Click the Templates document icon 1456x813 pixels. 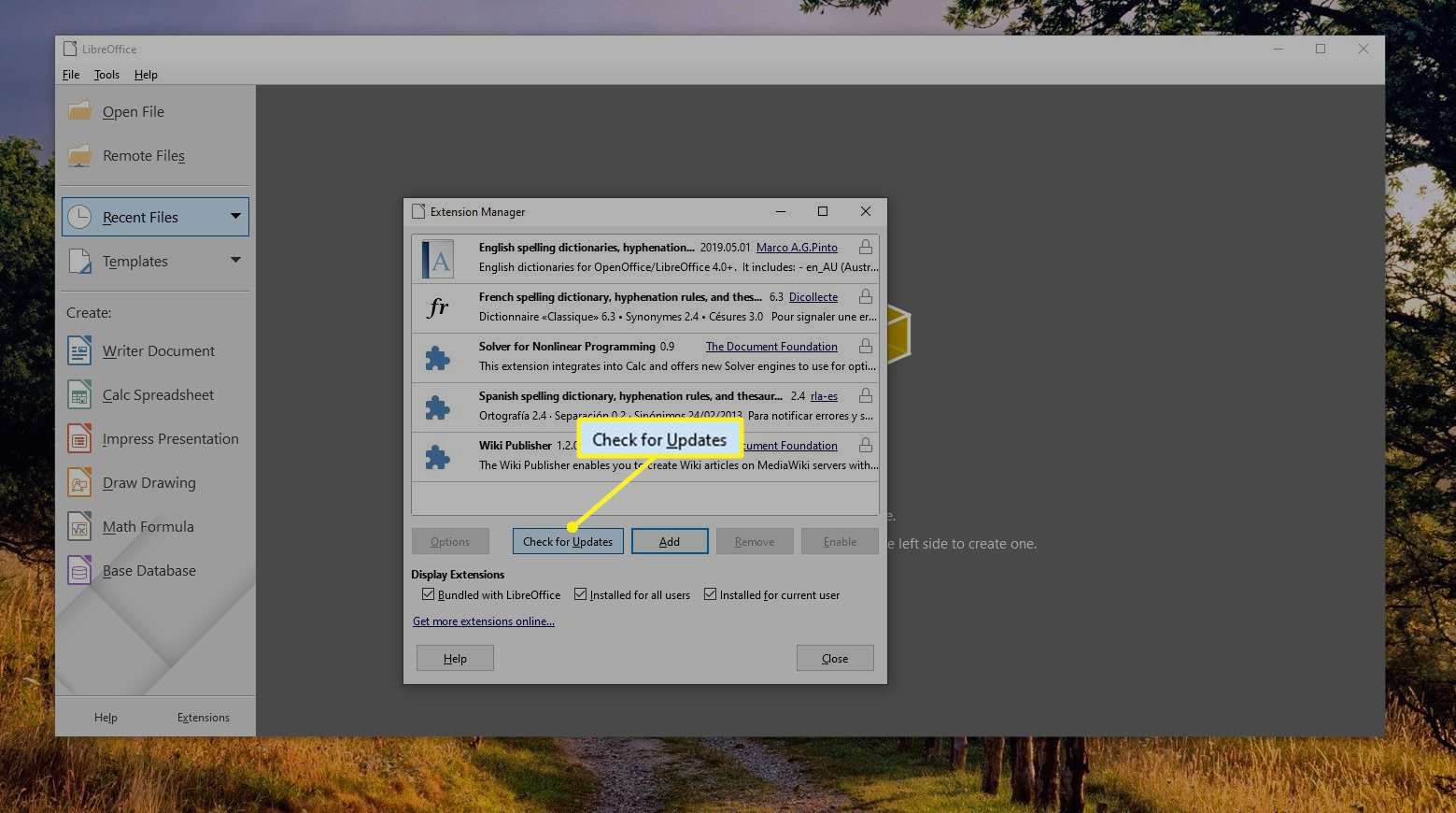pyautogui.click(x=79, y=261)
